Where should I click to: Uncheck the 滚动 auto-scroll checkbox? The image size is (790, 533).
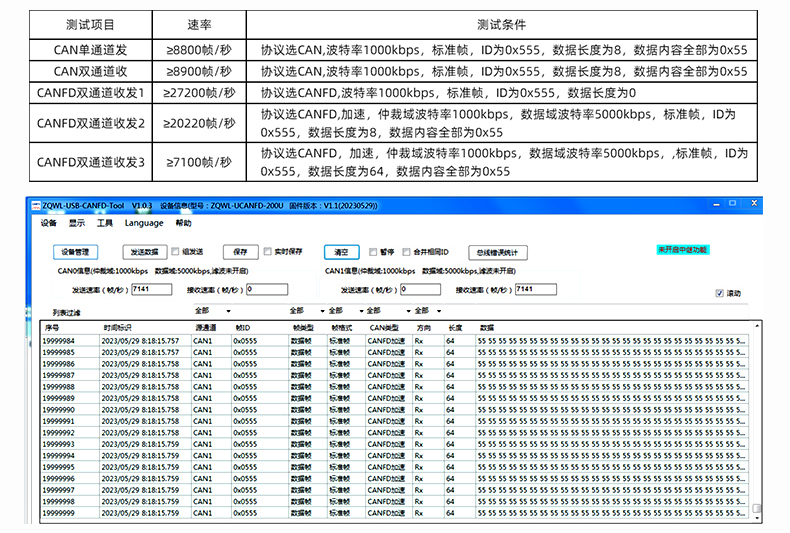click(x=720, y=293)
